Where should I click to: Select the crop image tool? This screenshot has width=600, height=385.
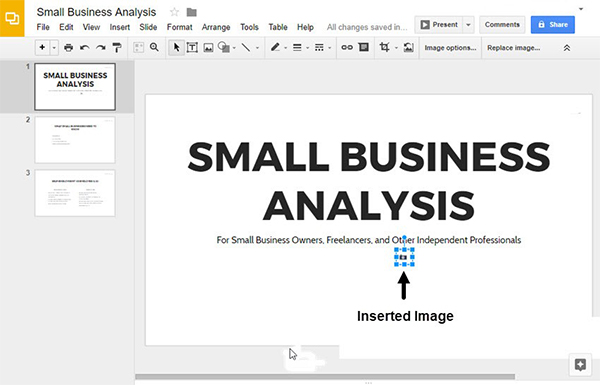pyautogui.click(x=384, y=47)
